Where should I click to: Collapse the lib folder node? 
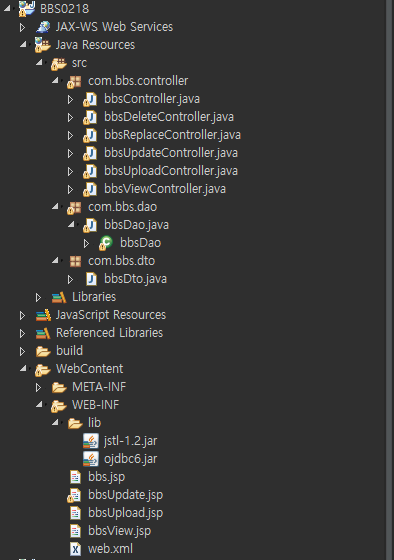click(x=55, y=422)
